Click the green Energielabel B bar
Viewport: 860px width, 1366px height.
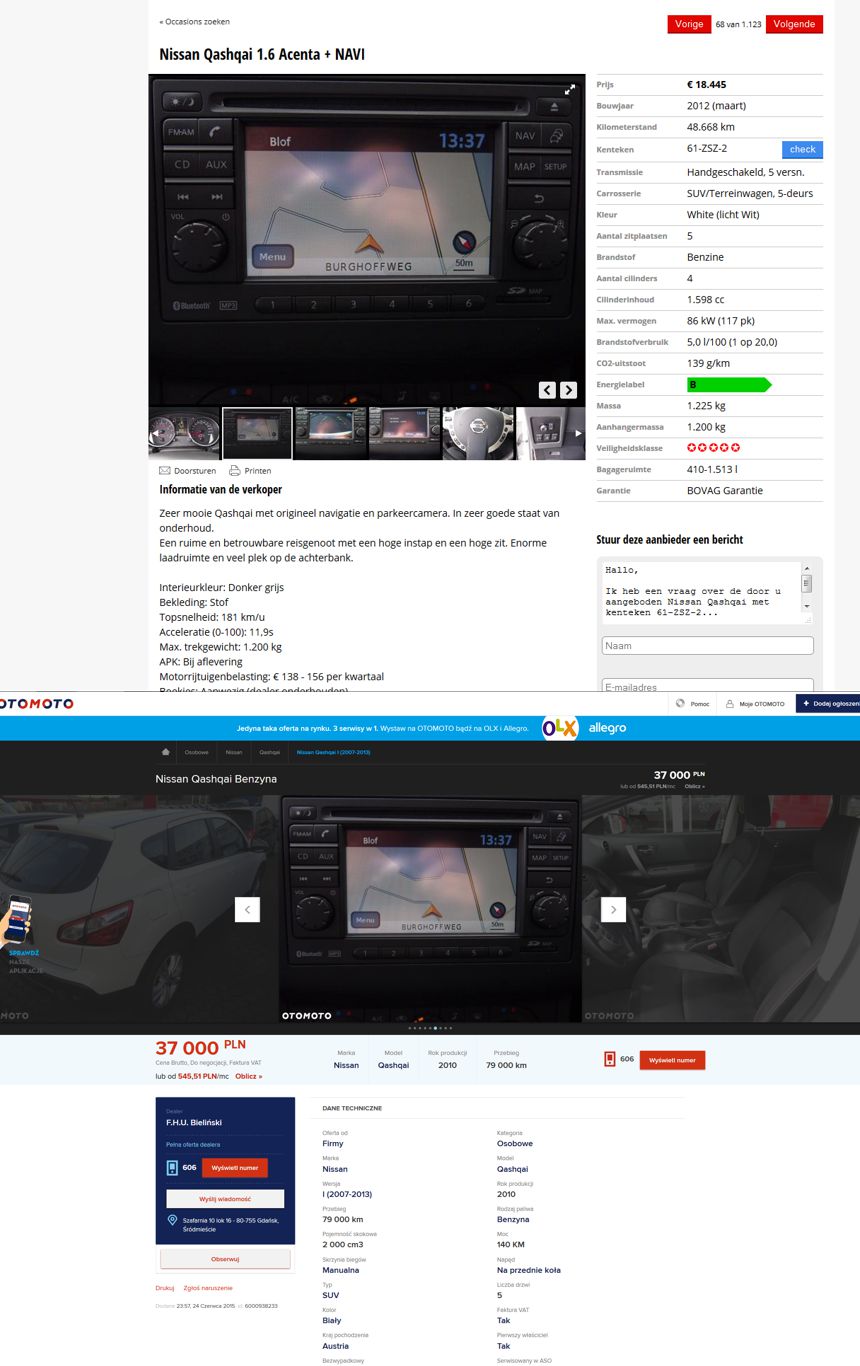(x=729, y=385)
